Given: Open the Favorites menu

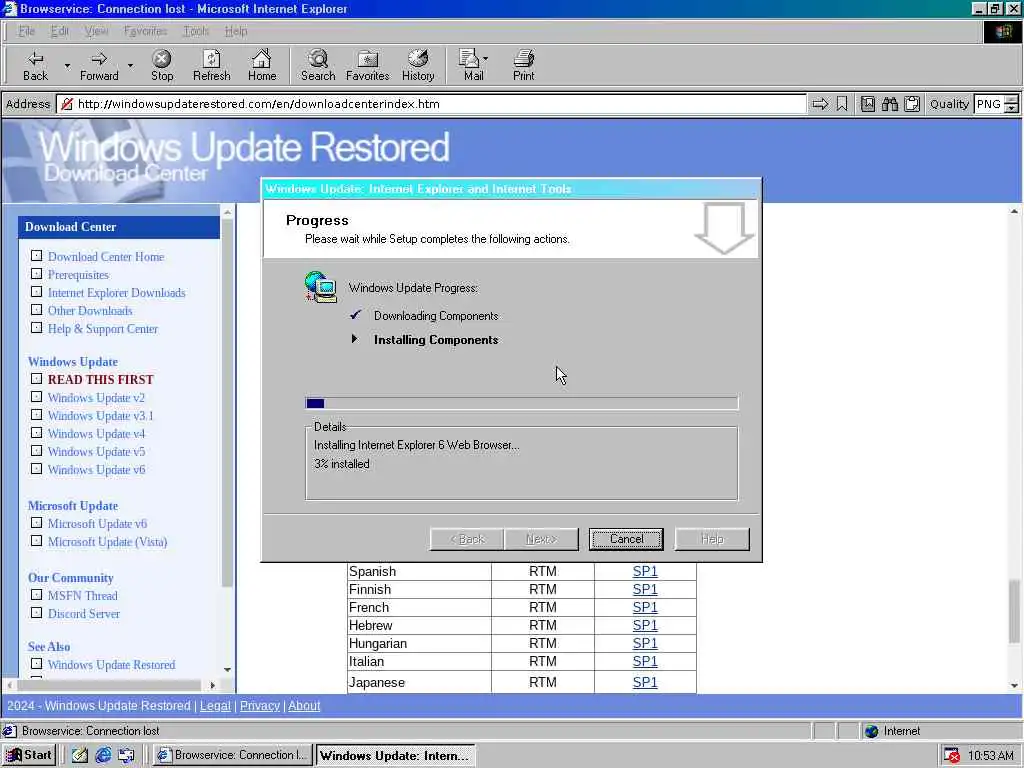Looking at the screenshot, I should 145,31.
